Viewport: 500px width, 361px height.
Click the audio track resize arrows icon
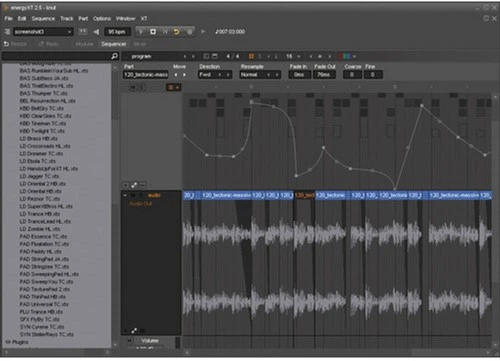point(134,331)
